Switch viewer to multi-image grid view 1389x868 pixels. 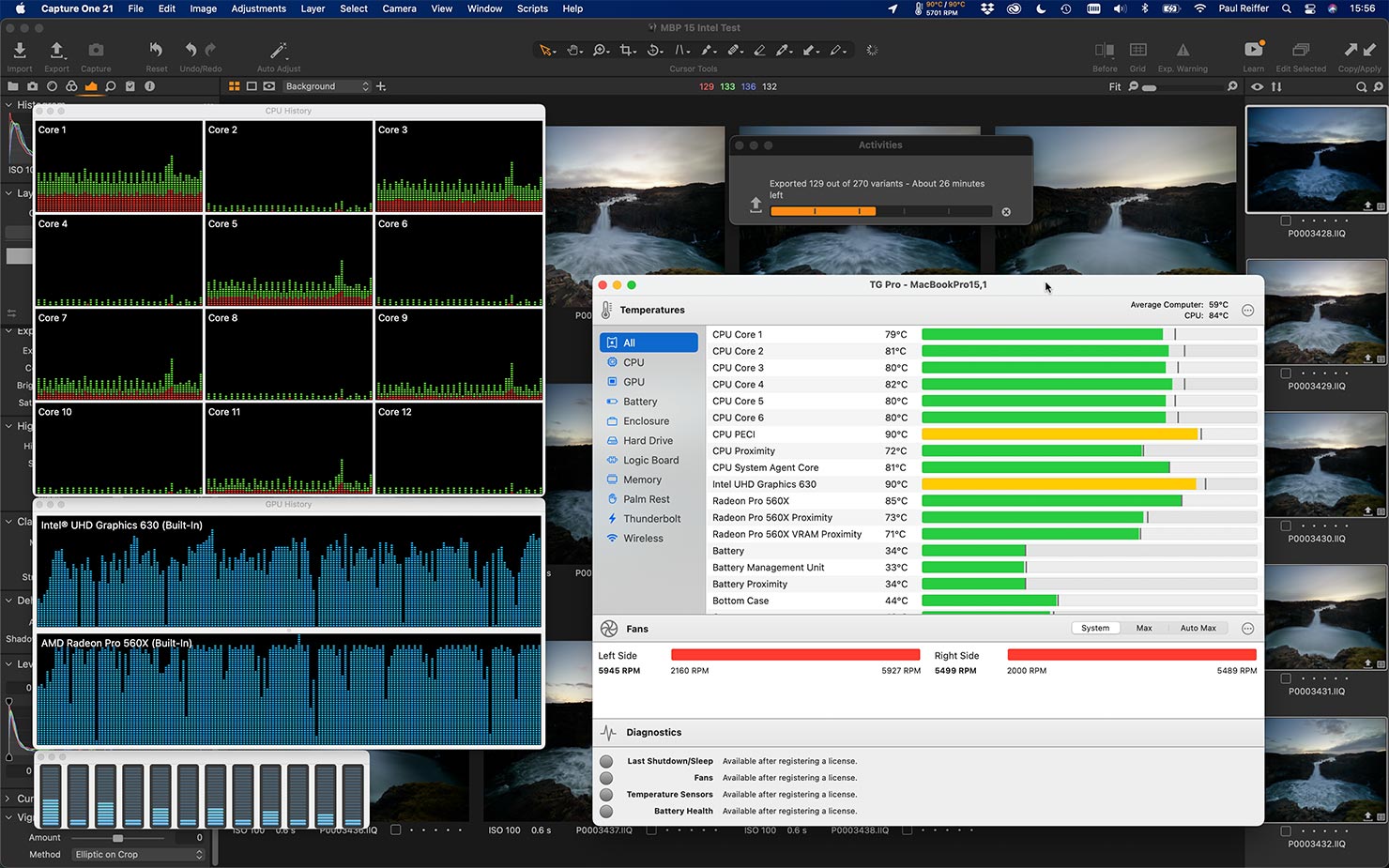coord(234,86)
